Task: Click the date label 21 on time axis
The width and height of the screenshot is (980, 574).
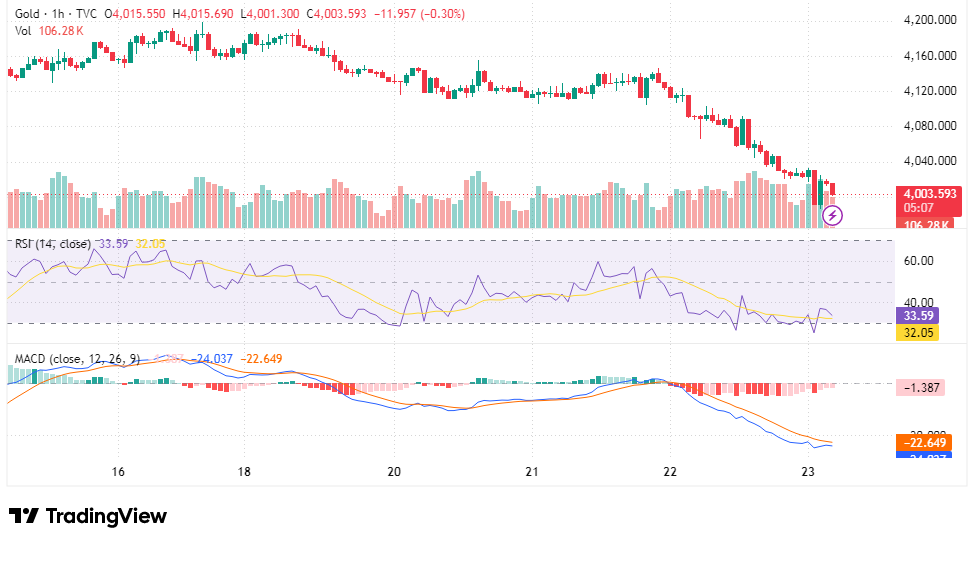Action: tap(532, 471)
